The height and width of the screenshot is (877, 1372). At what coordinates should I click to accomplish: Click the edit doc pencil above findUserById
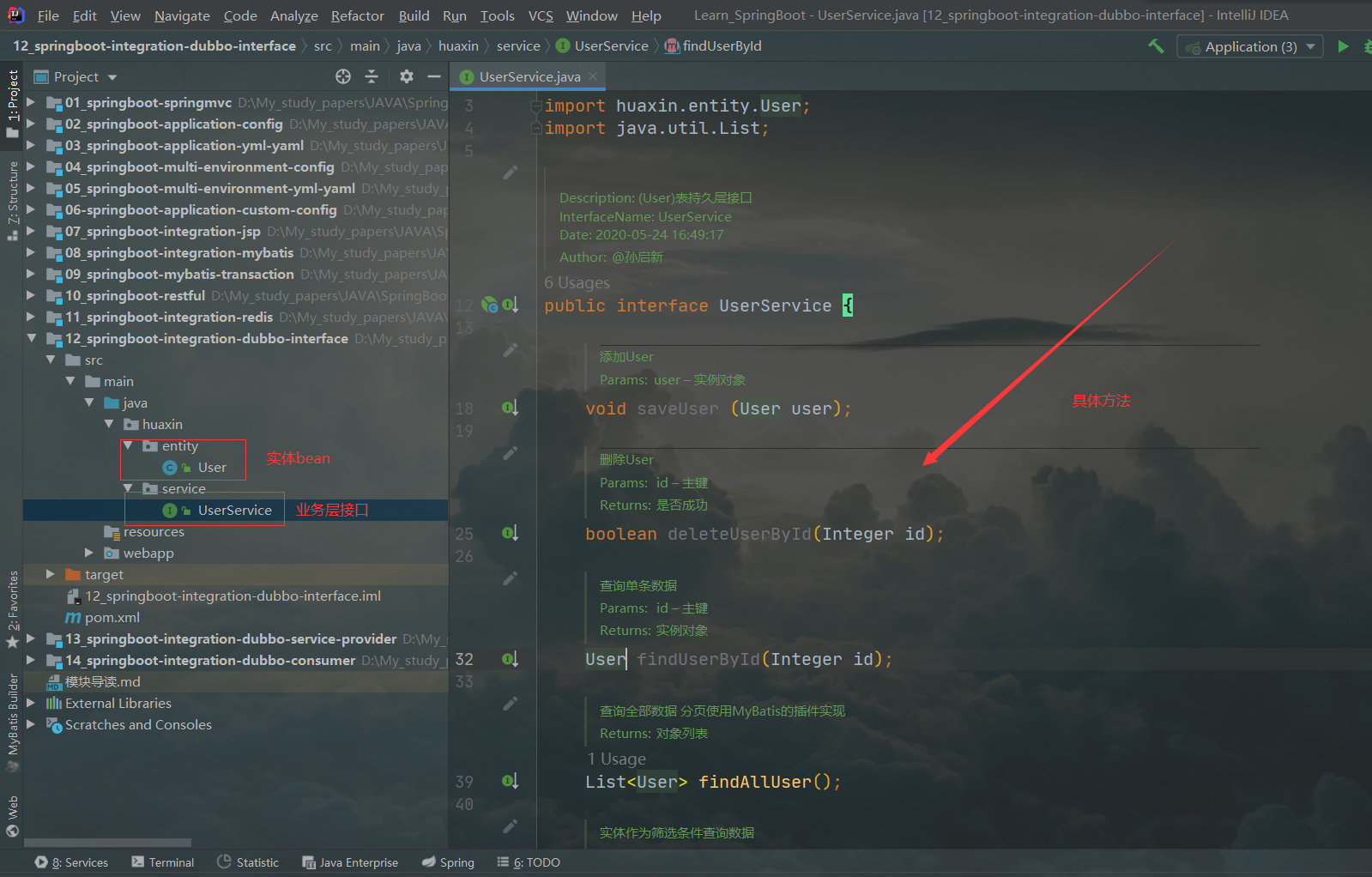[x=511, y=578]
